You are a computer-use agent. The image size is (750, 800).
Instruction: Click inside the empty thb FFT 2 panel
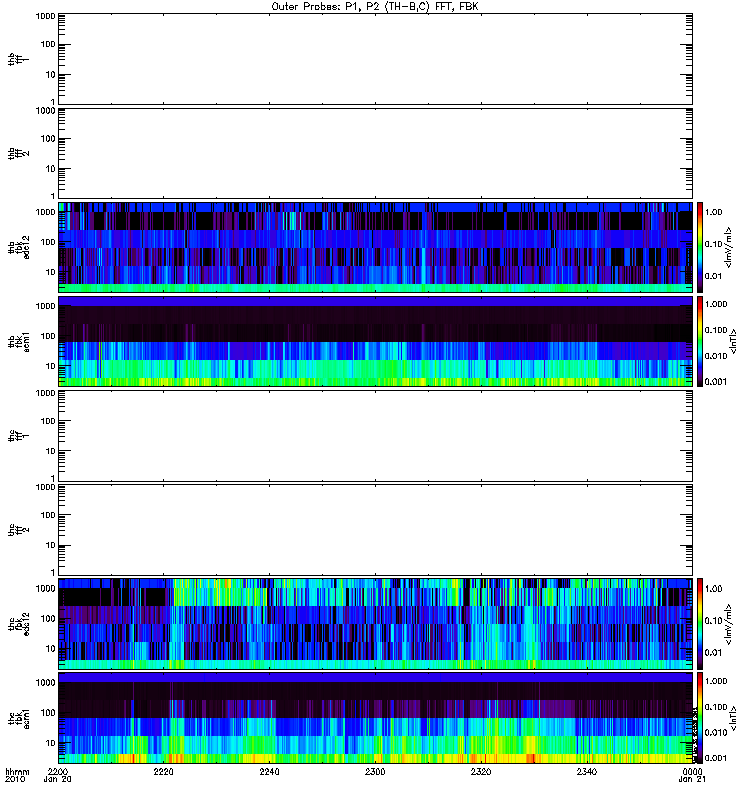[375, 154]
